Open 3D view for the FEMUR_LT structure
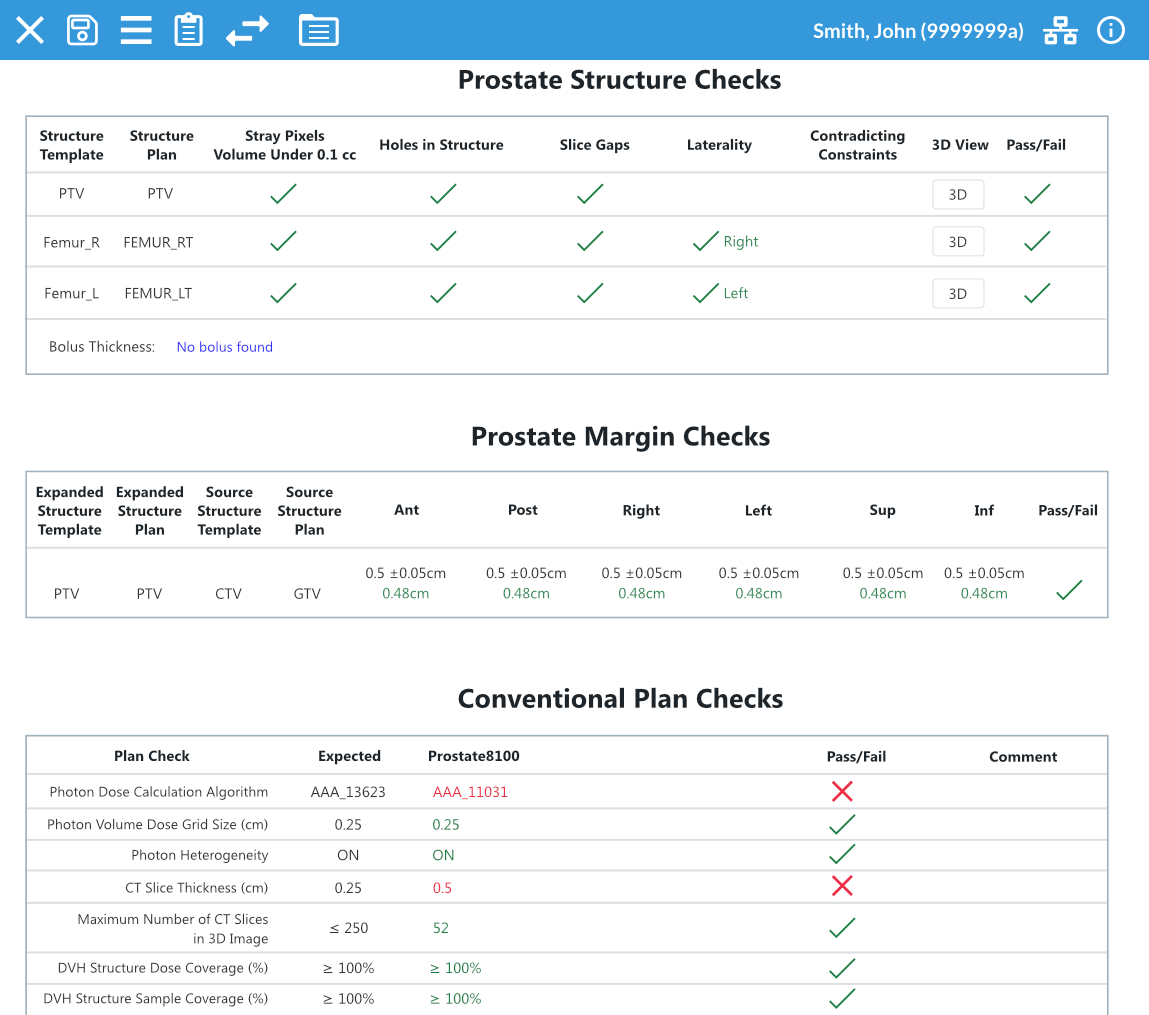1149x1015 pixels. 958,293
